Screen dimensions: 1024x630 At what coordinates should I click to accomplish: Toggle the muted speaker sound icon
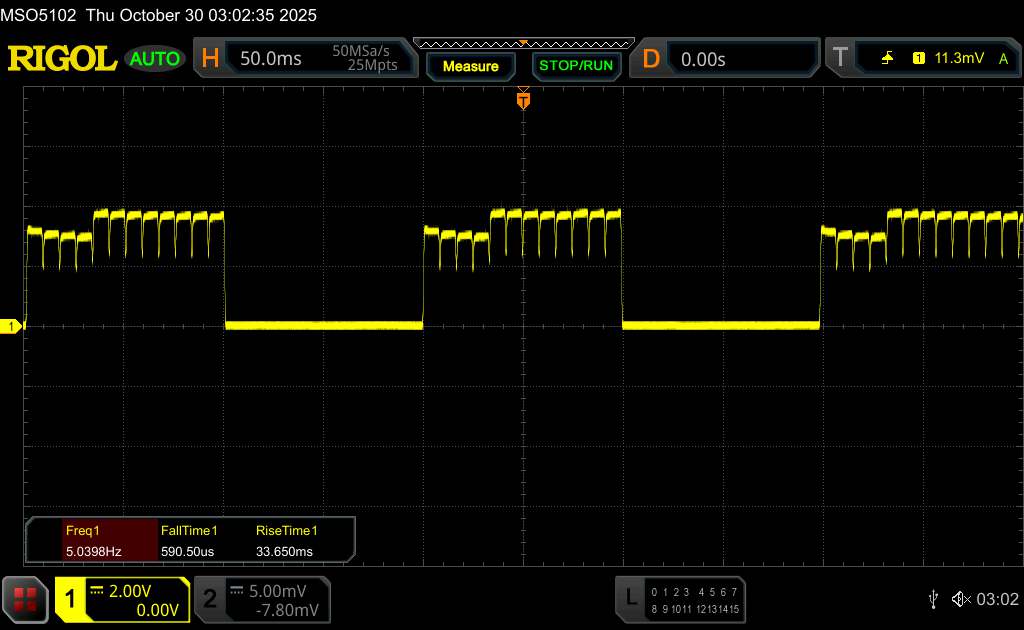click(x=961, y=598)
